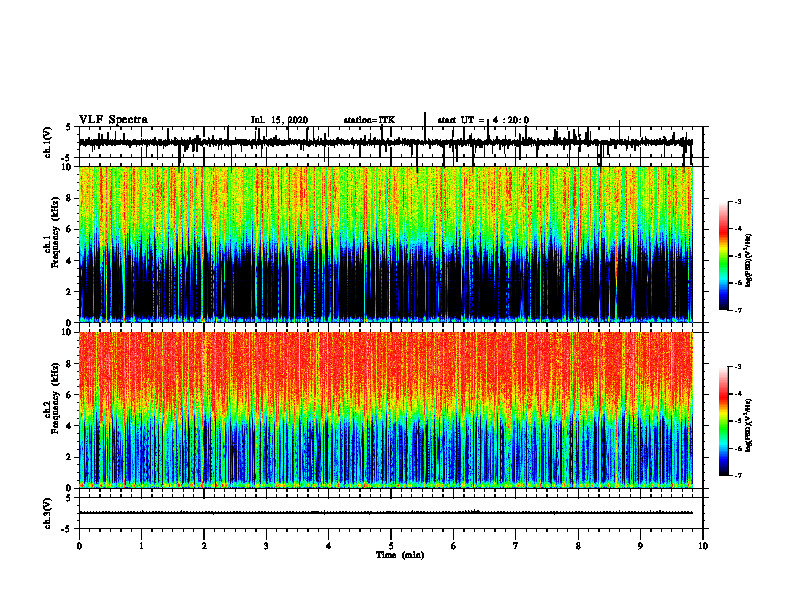
Task: Click time axis tick label "6"
Action: click(x=454, y=546)
